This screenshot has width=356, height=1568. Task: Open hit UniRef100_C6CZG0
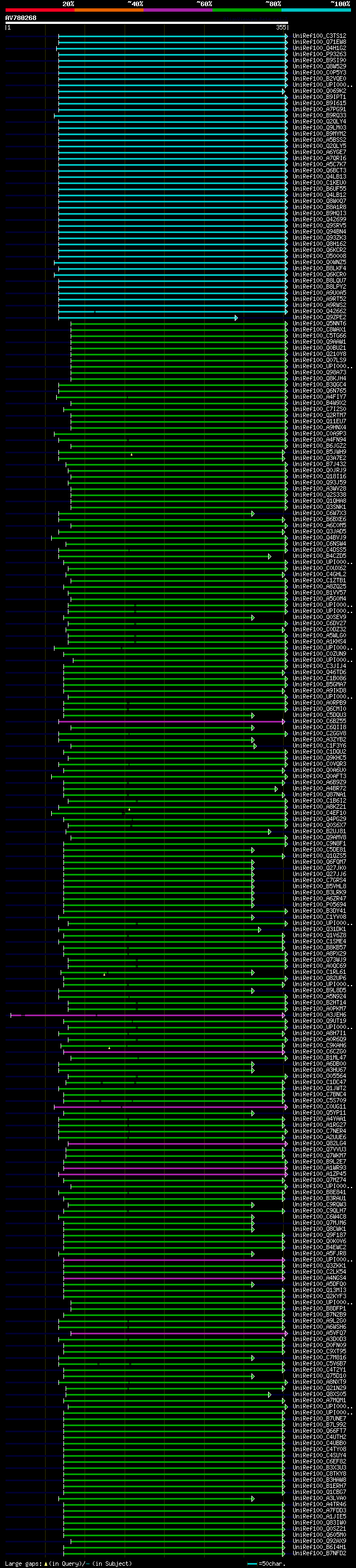[319, 1051]
